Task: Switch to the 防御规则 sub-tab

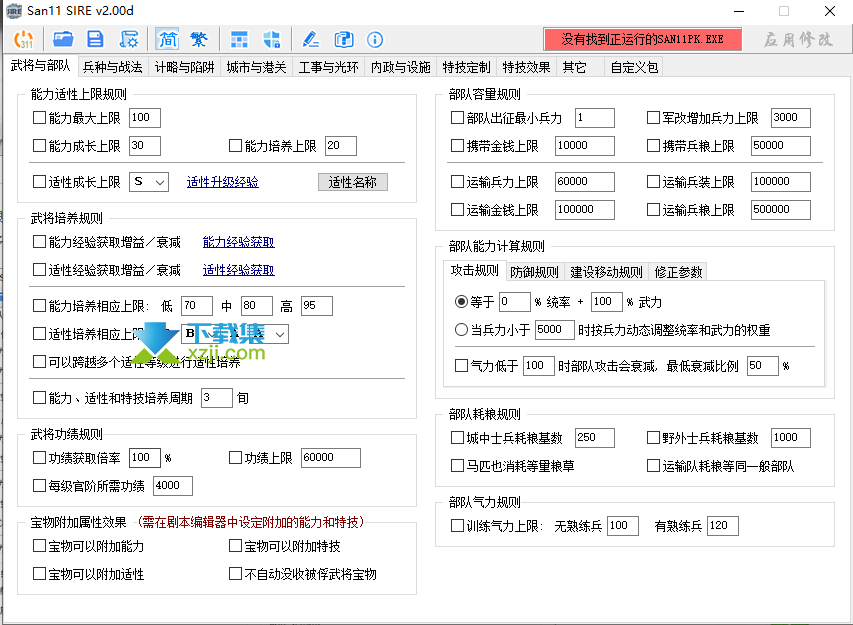Action: click(534, 272)
